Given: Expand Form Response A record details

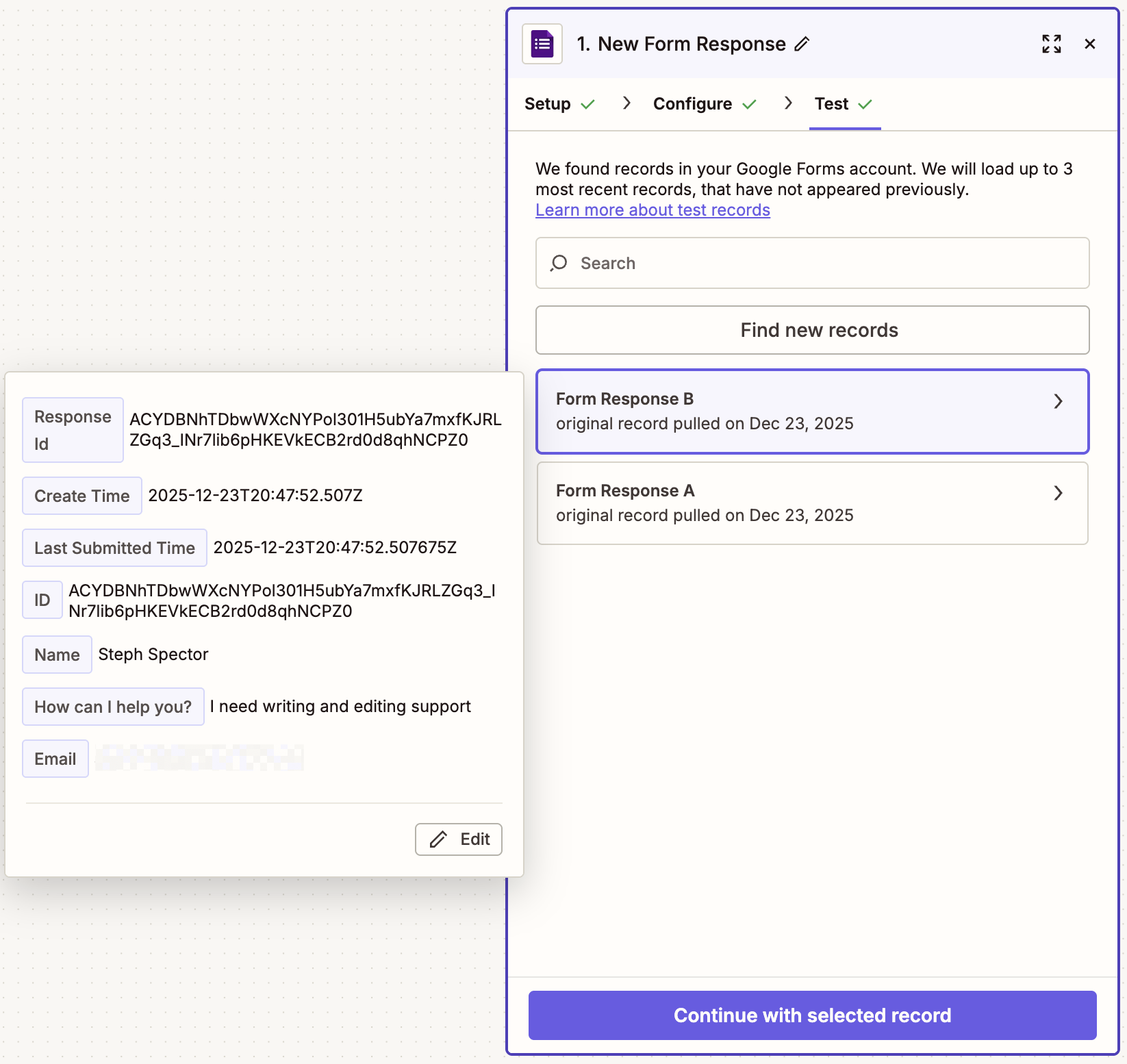Looking at the screenshot, I should tap(1059, 493).
